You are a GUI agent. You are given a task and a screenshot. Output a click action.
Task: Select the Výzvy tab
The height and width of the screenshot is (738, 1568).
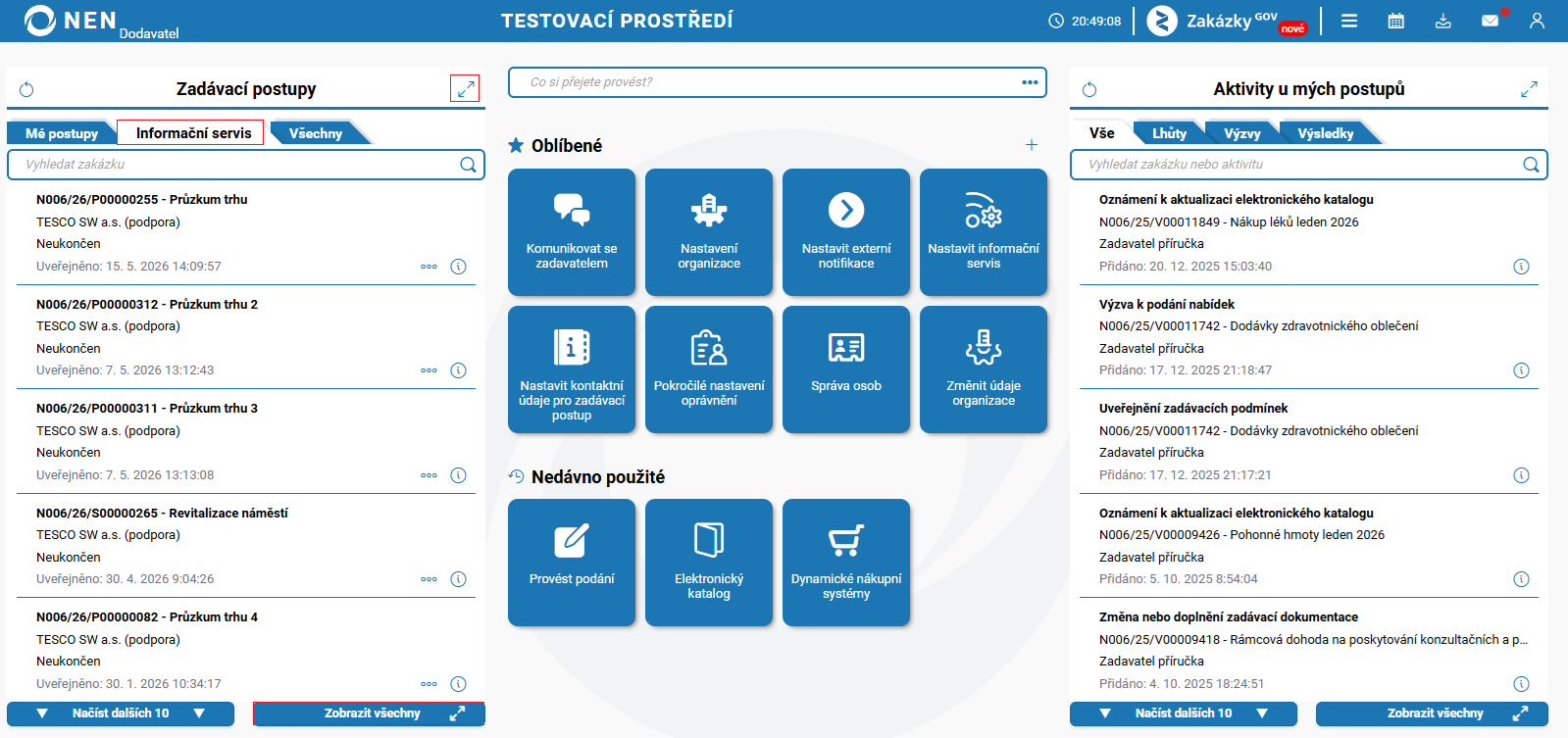1241,133
